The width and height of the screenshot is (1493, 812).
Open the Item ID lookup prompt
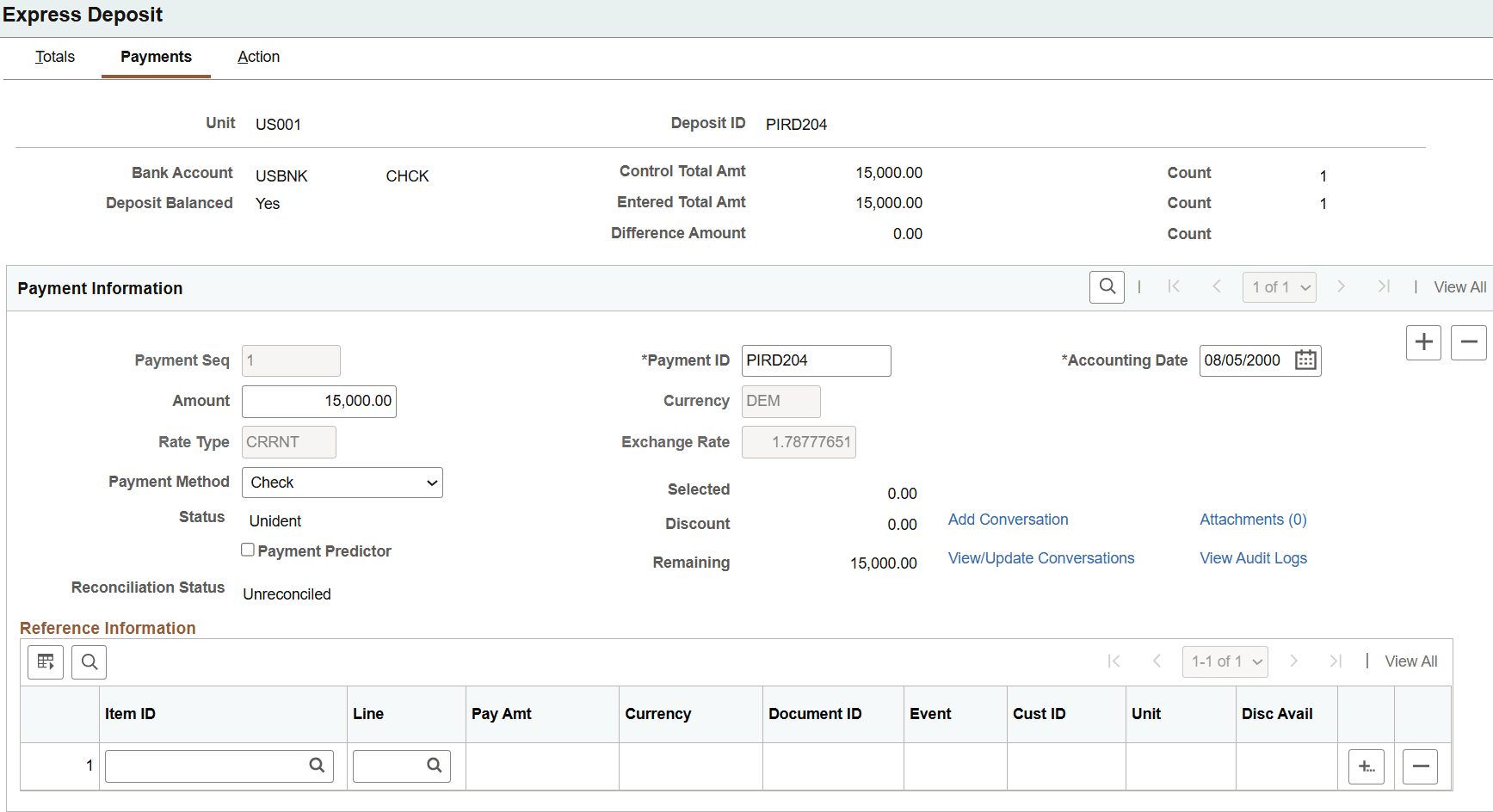tap(316, 766)
